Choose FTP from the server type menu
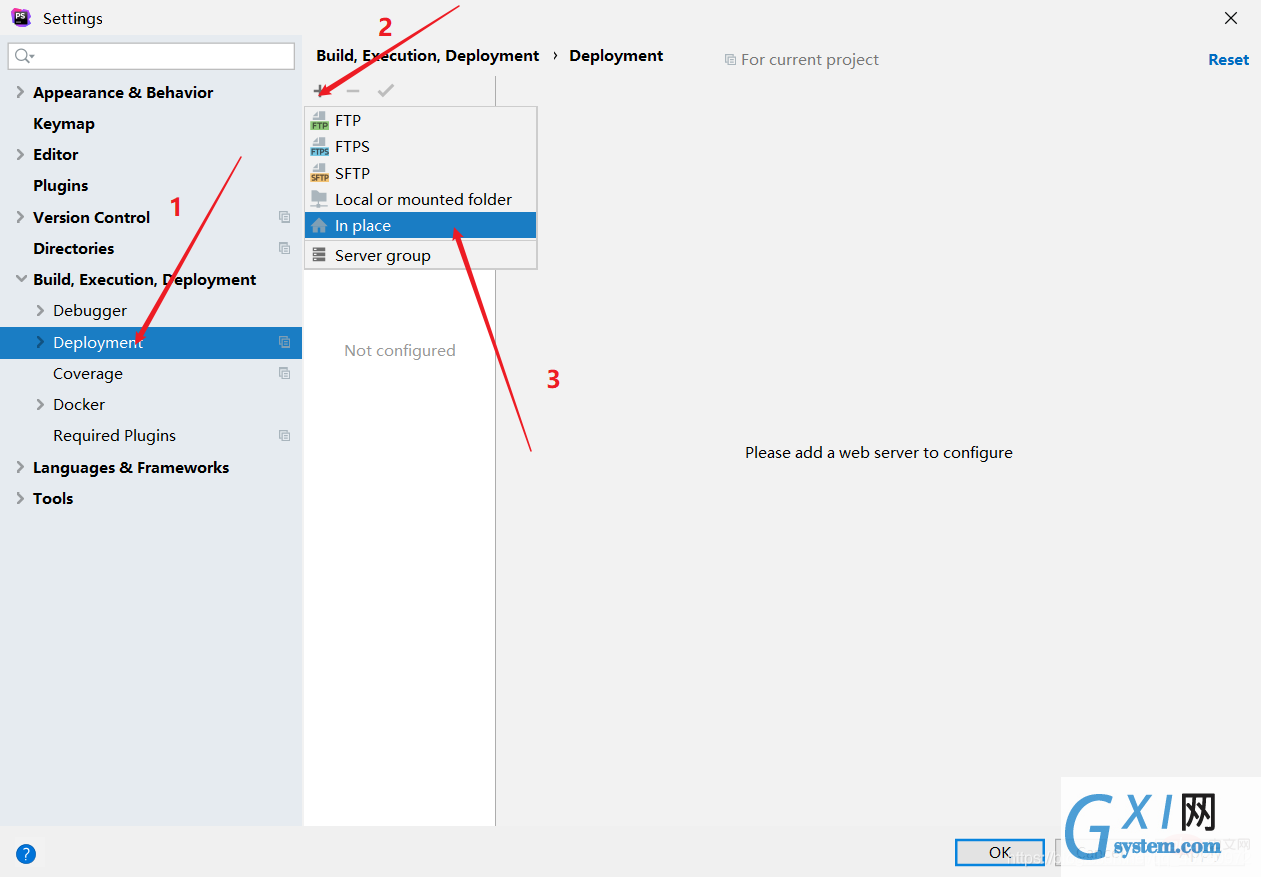Viewport: 1261px width, 877px height. (420, 121)
